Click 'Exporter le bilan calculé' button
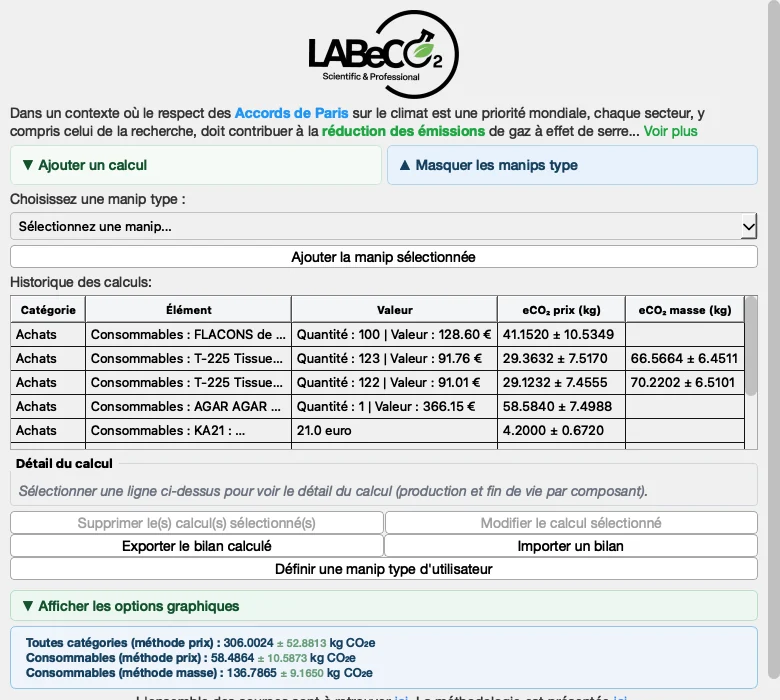Viewport: 780px width, 700px height. 196,546
